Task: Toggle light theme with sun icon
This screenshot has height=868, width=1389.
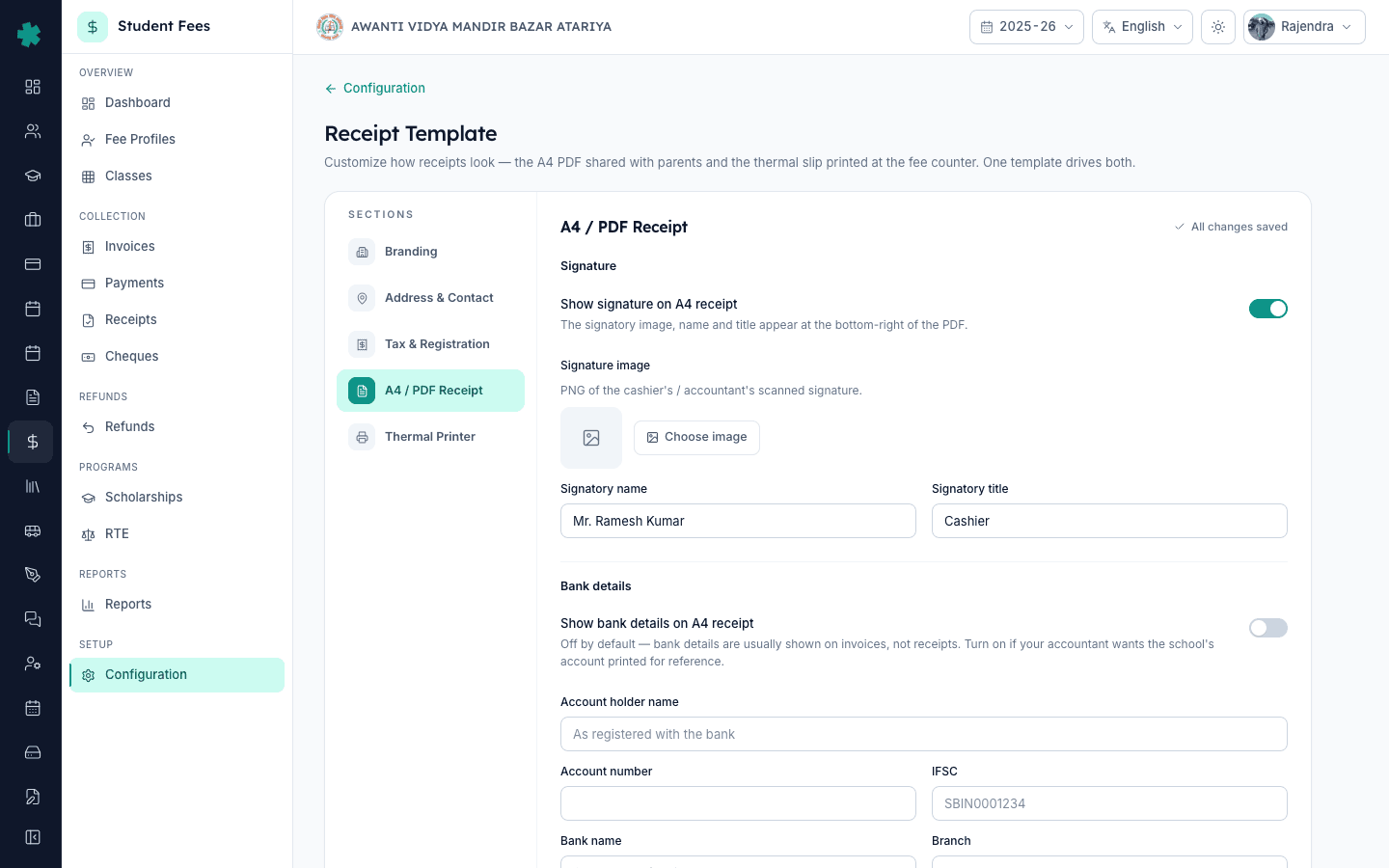Action: click(x=1218, y=27)
